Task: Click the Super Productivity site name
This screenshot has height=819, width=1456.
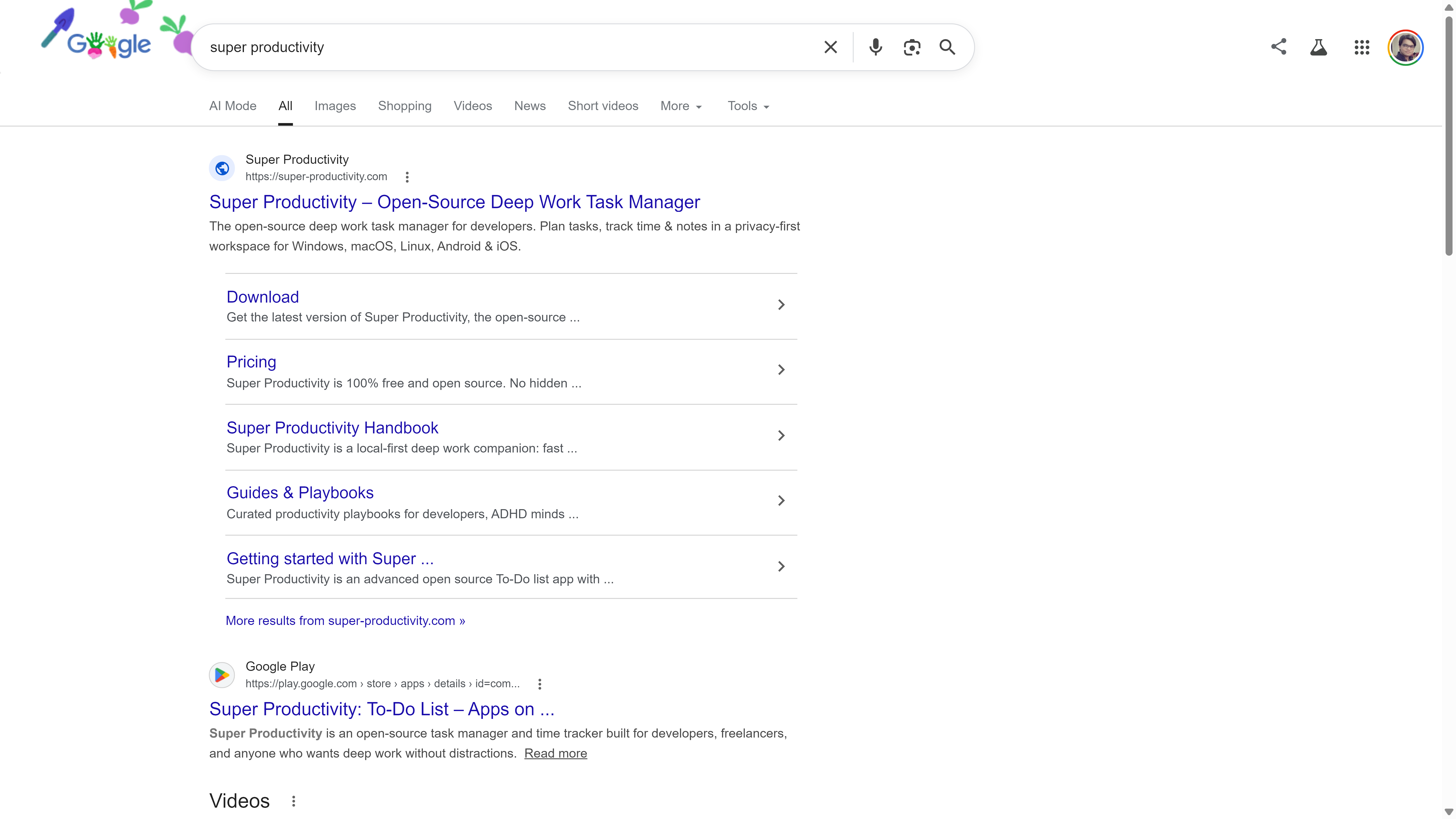Action: point(297,159)
